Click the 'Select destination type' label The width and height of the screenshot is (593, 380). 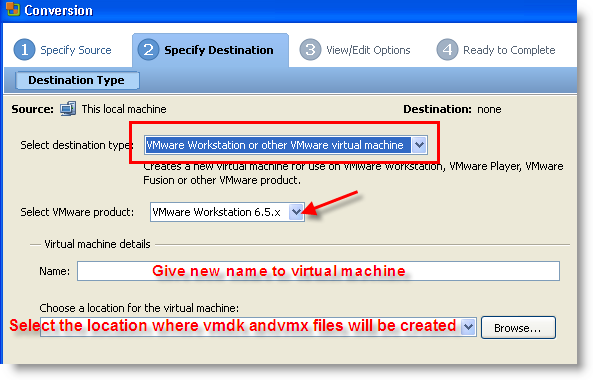click(x=76, y=145)
